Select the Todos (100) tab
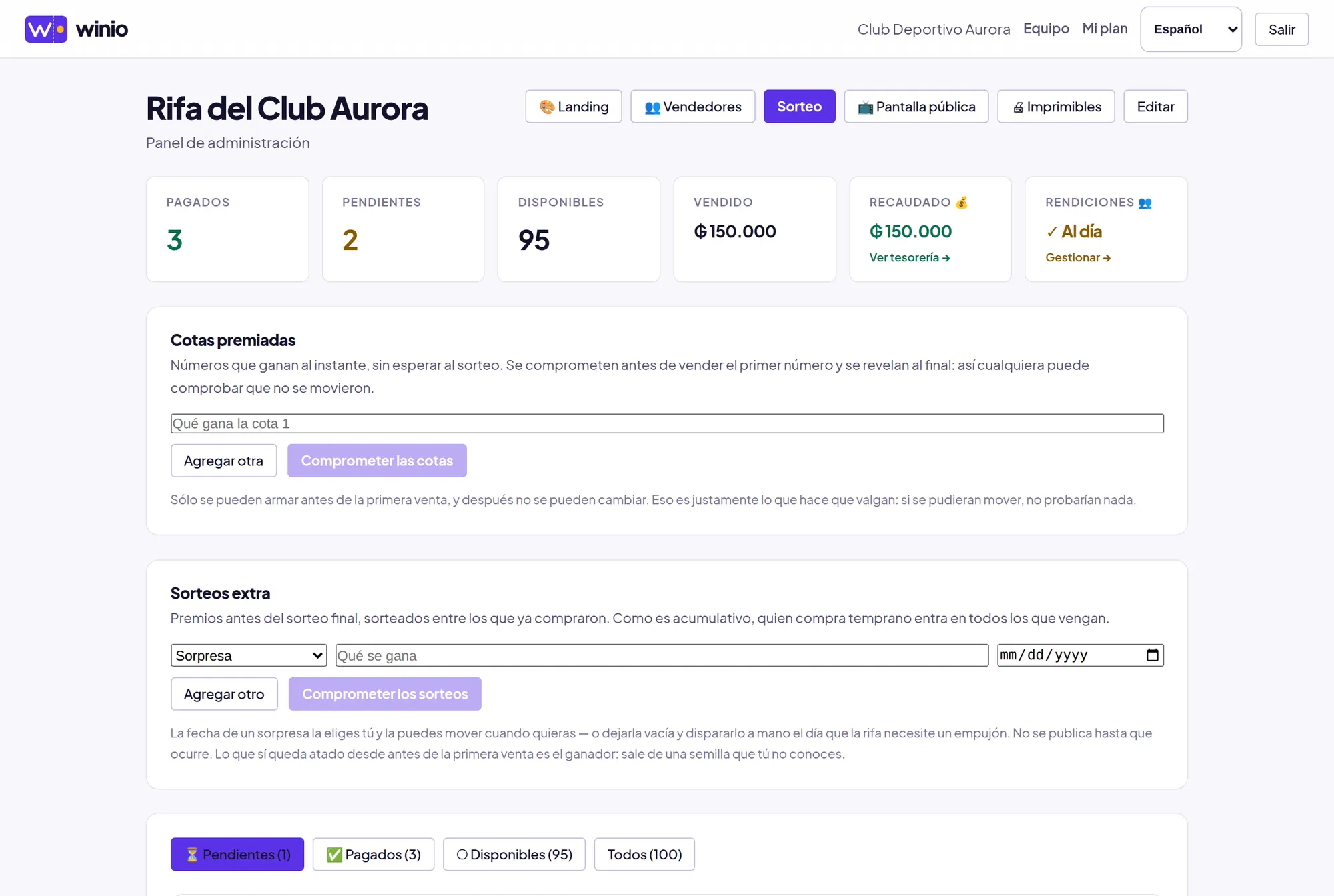This screenshot has height=896, width=1334. (x=644, y=854)
